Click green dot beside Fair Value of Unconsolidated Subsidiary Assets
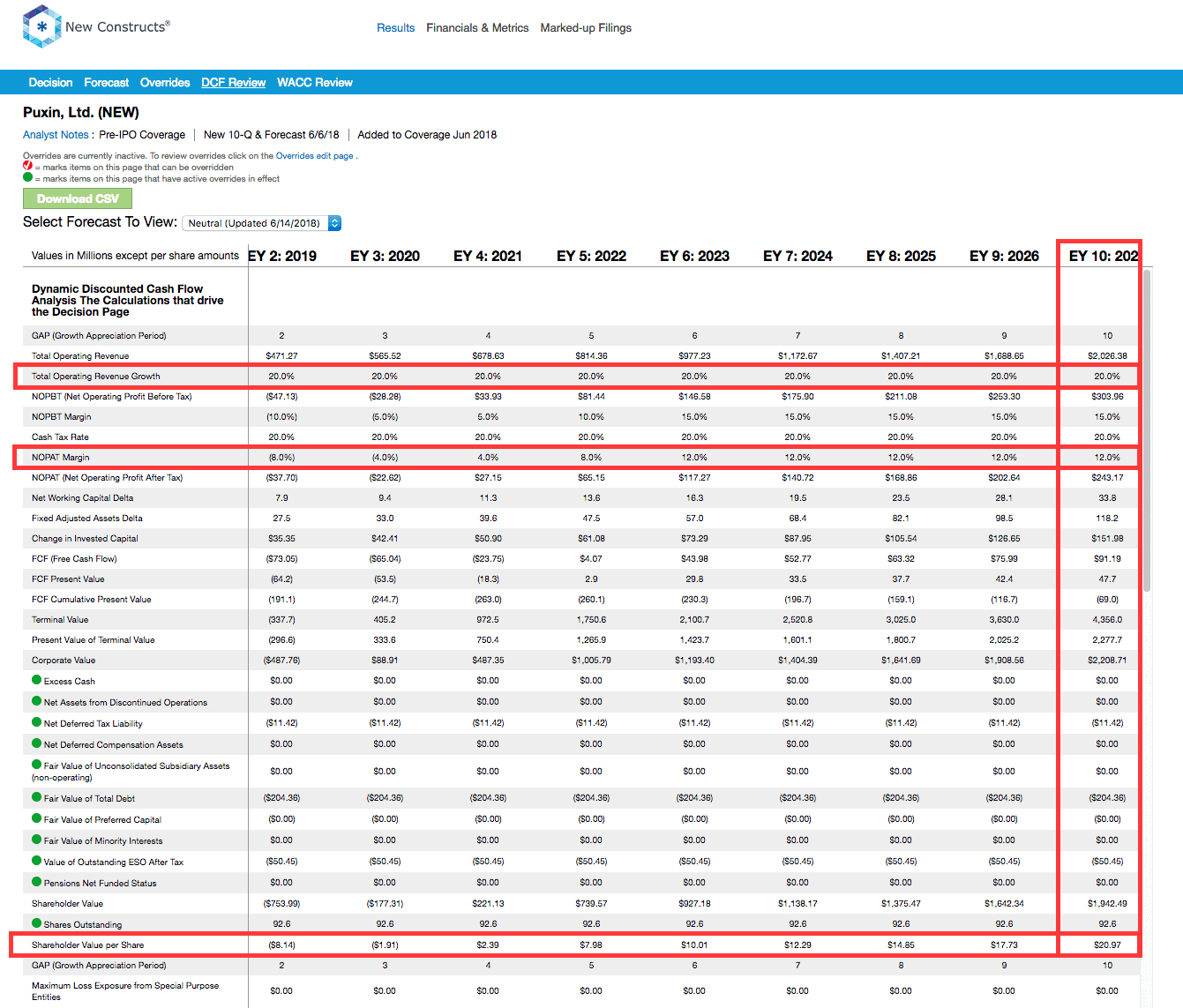 point(37,765)
